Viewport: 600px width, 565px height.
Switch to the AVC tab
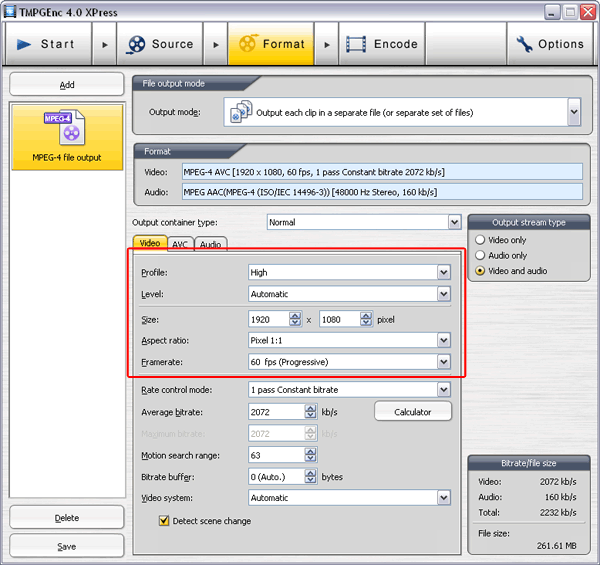180,243
